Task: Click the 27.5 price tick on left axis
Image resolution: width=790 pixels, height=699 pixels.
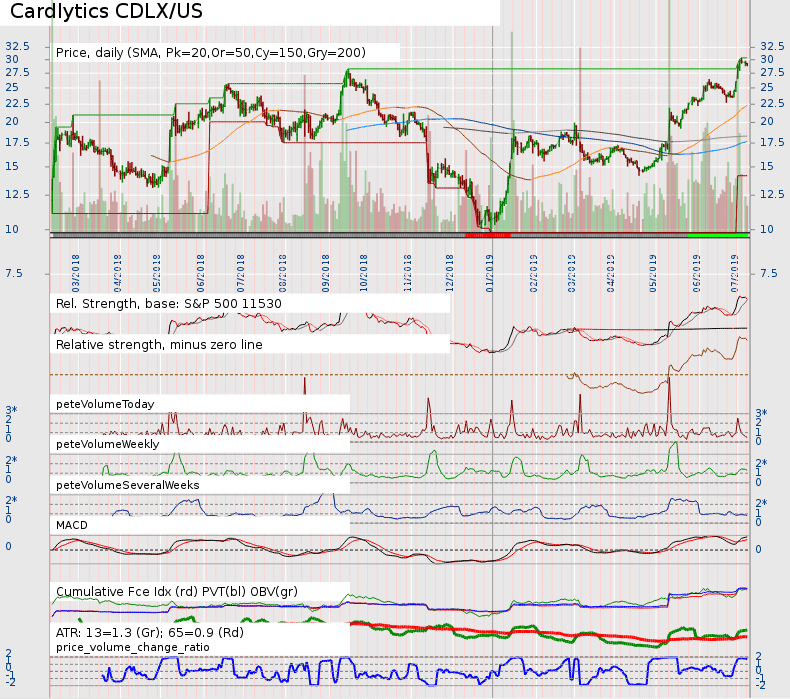Action: 18,73
